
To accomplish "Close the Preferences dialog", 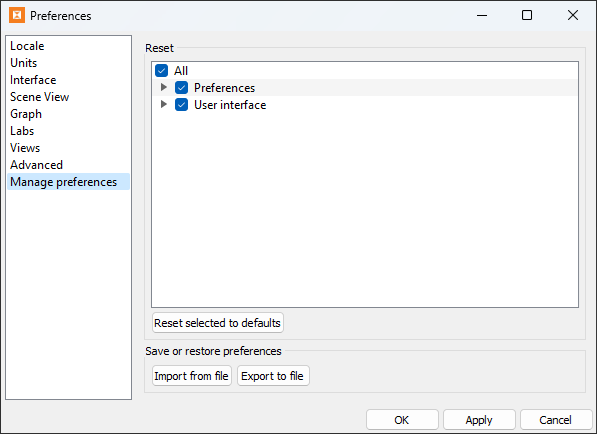I will coord(573,15).
